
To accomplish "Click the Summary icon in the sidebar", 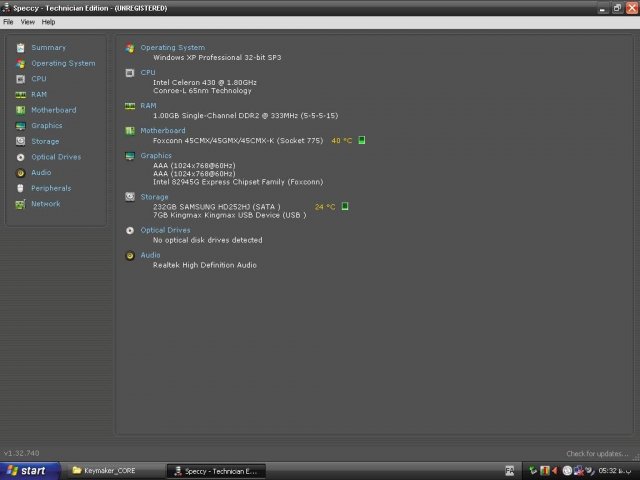I will point(20,47).
